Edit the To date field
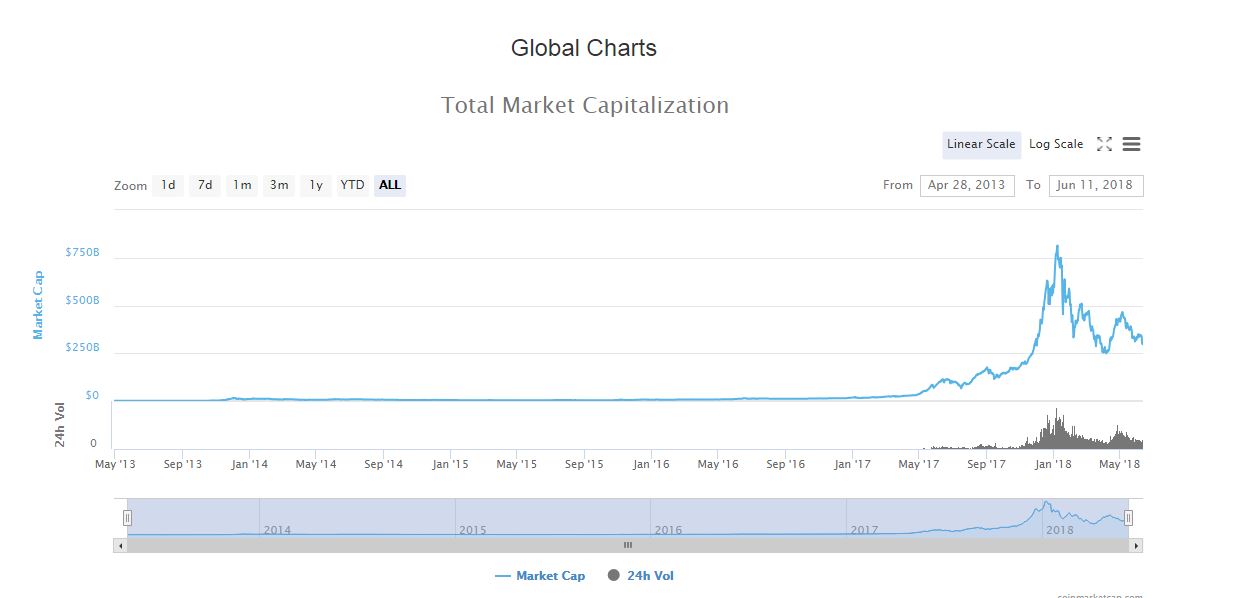The image size is (1255, 598). (1095, 185)
